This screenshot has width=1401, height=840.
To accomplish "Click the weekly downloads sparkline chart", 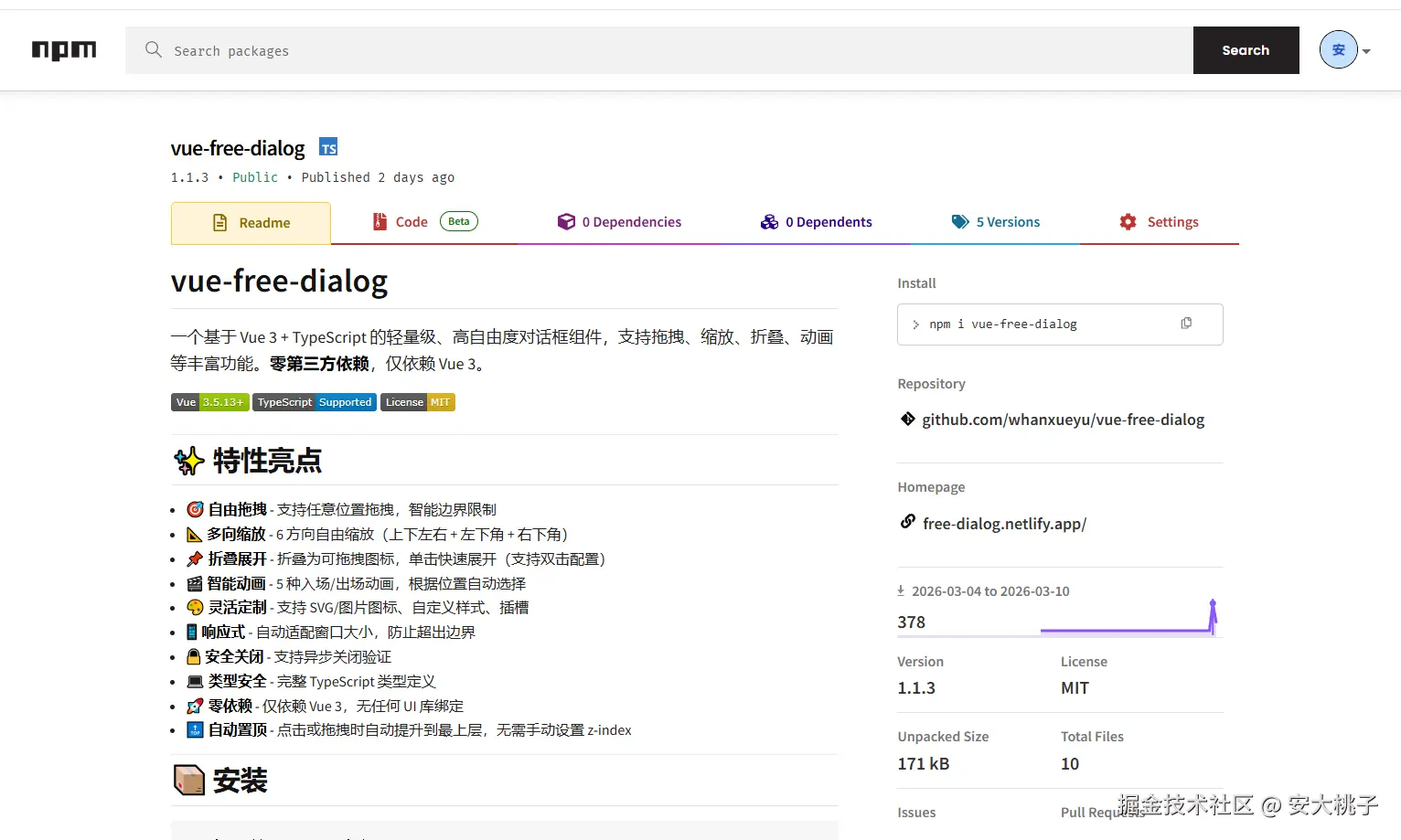I will [x=1130, y=619].
